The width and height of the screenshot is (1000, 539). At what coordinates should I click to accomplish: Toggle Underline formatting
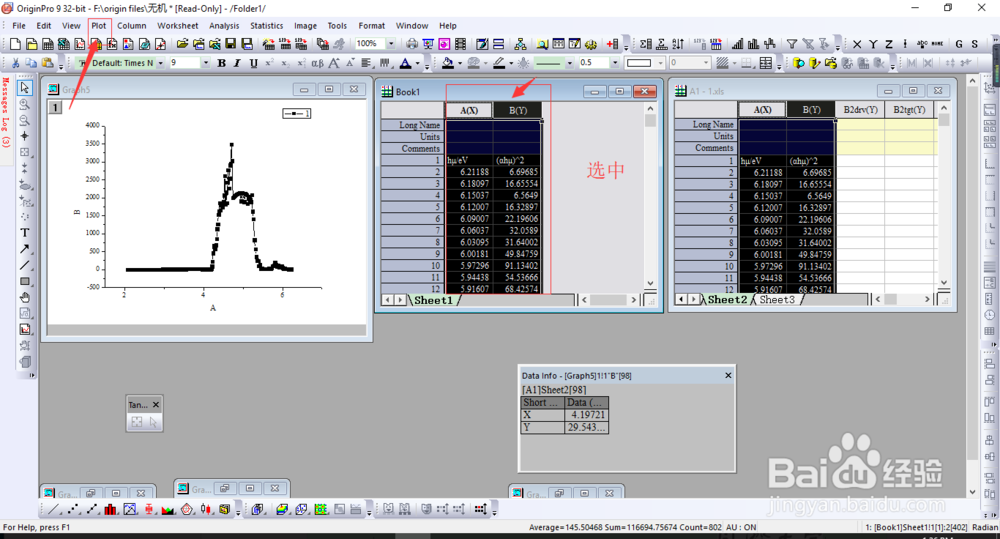[x=253, y=63]
